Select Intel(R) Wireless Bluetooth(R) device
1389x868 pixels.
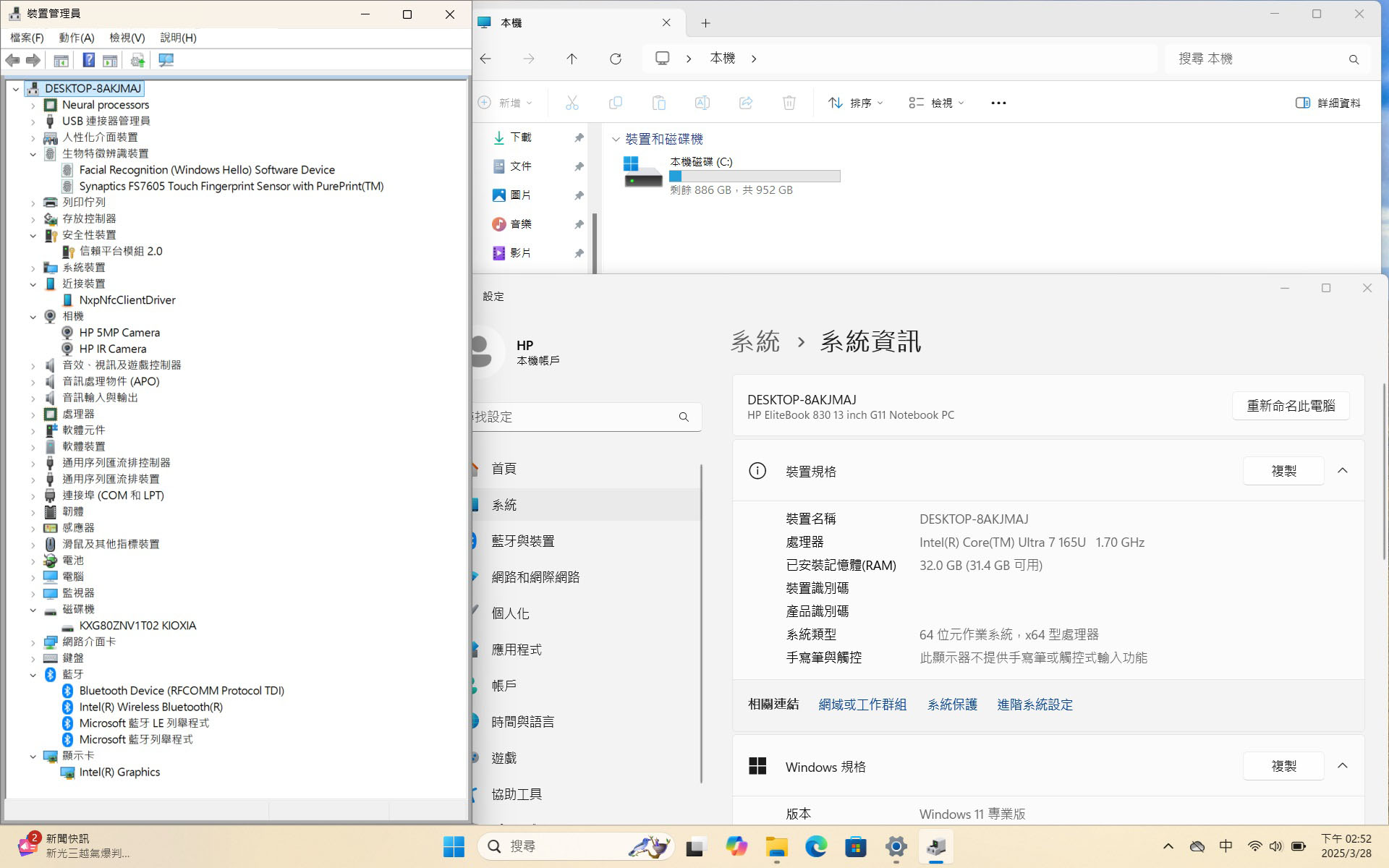[x=150, y=707]
